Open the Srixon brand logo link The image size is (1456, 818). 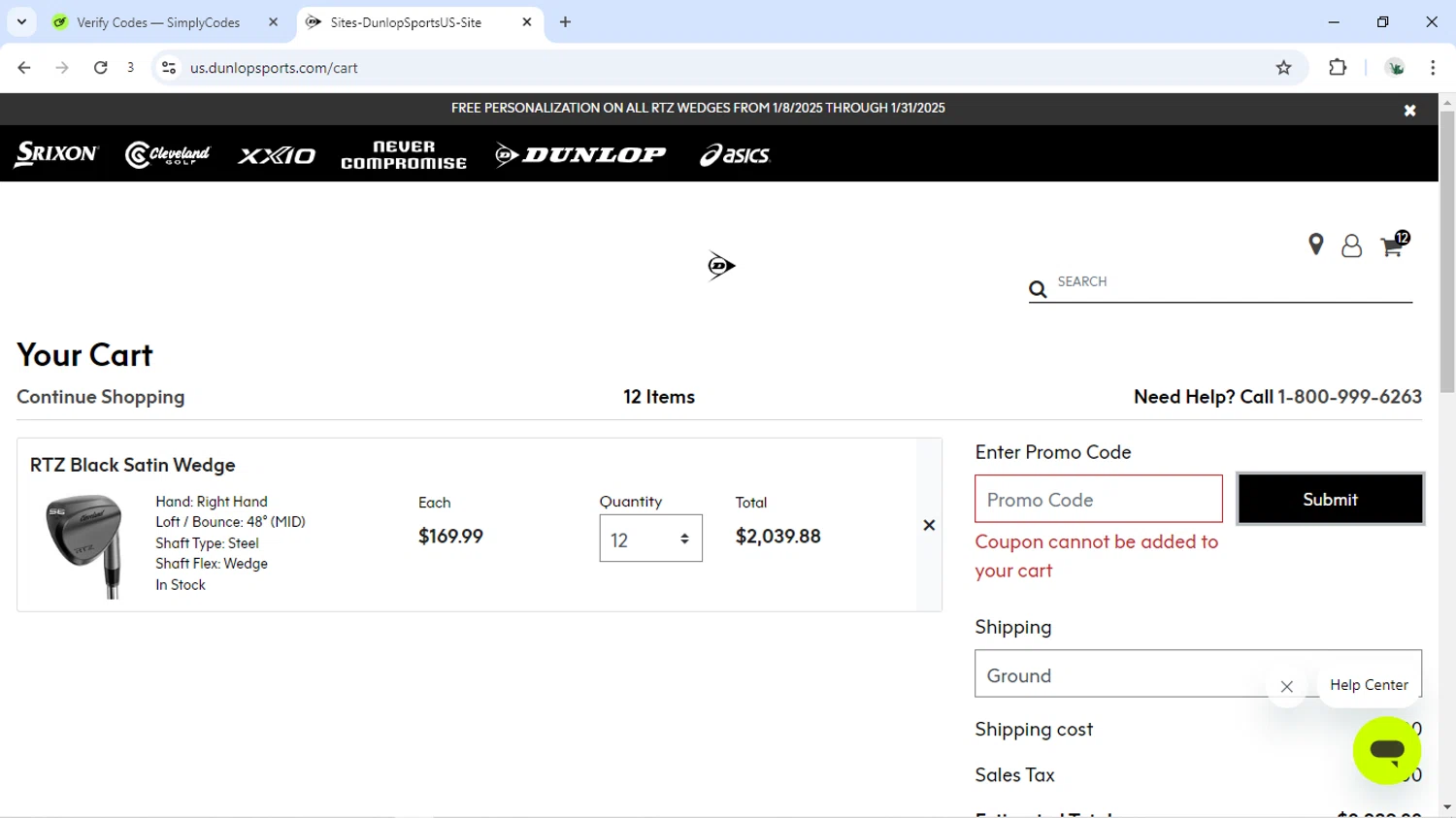click(55, 154)
